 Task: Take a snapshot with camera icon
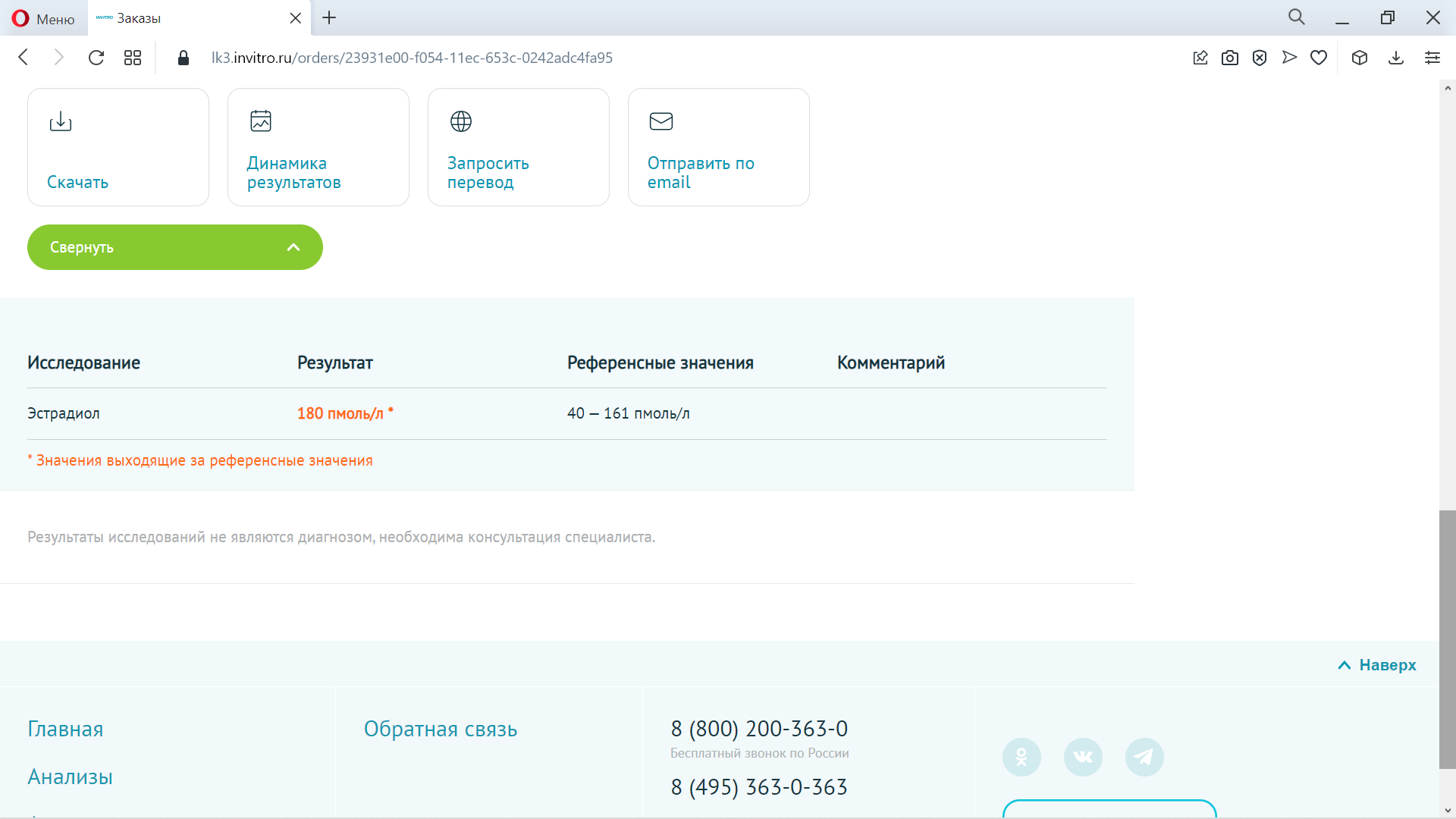tap(1230, 58)
